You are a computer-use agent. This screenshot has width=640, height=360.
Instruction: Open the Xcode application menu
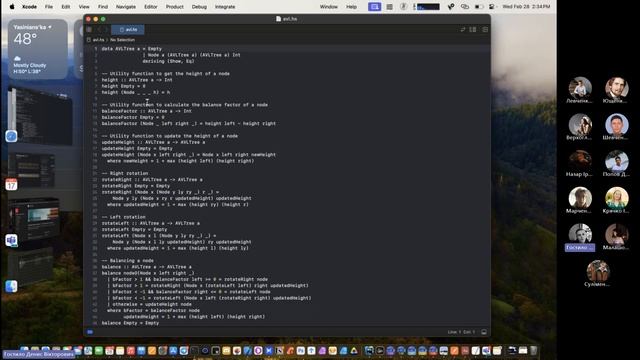coord(29,7)
